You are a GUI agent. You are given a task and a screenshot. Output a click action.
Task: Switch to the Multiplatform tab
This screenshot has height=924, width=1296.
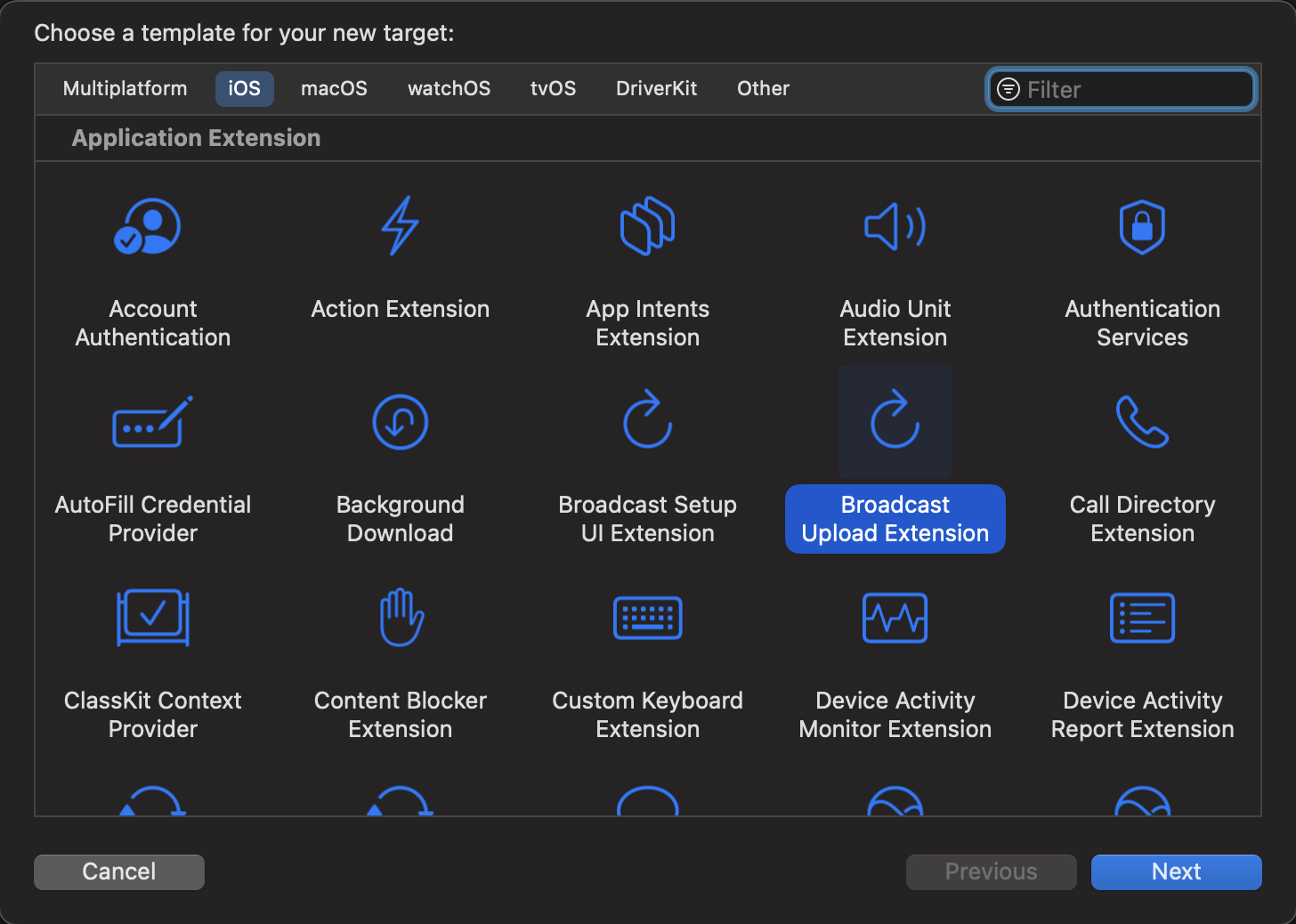click(125, 89)
